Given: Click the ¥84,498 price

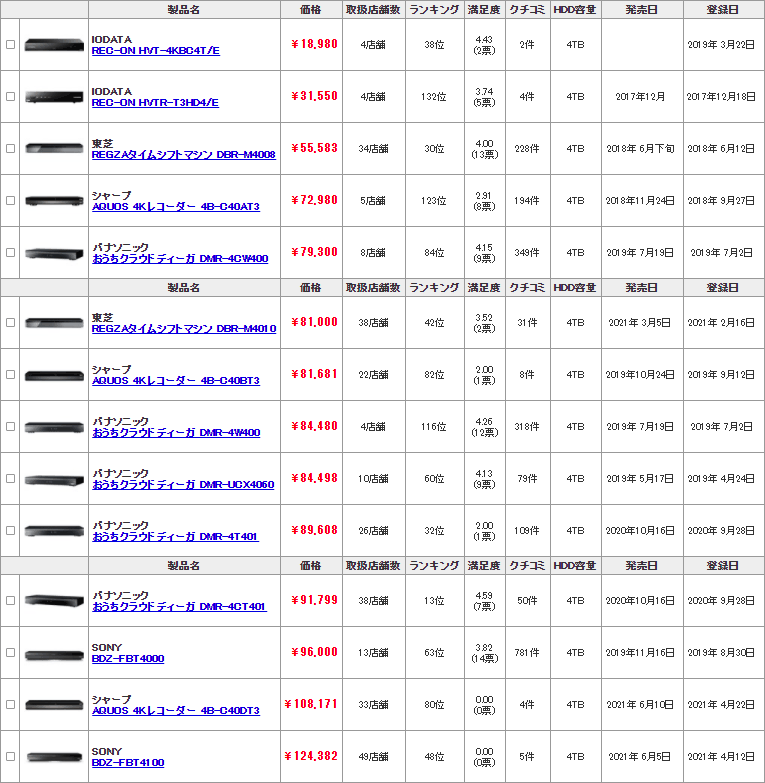Looking at the screenshot, I should pos(314,478).
